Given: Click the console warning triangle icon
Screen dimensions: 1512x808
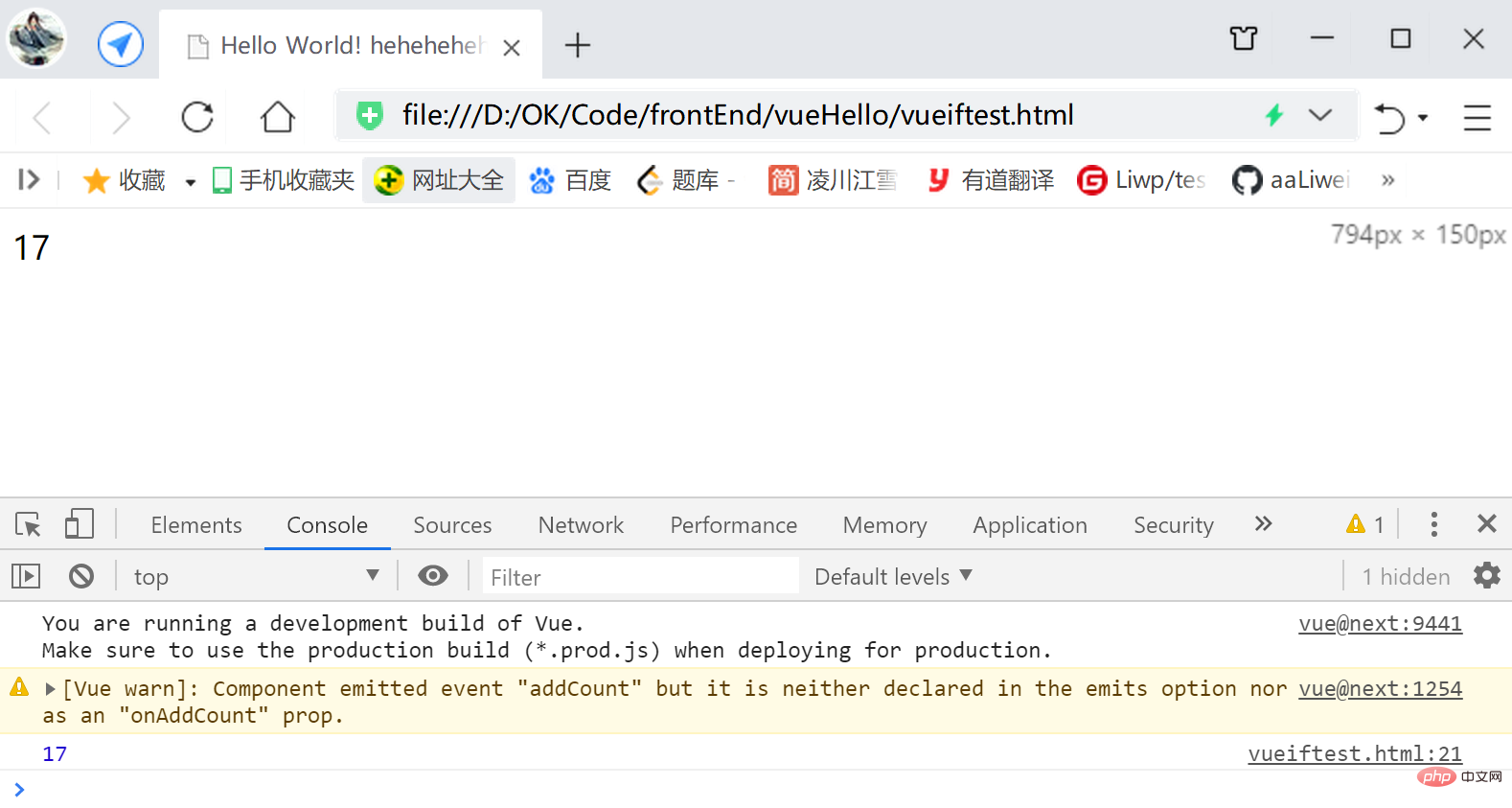Looking at the screenshot, I should click(x=19, y=687).
